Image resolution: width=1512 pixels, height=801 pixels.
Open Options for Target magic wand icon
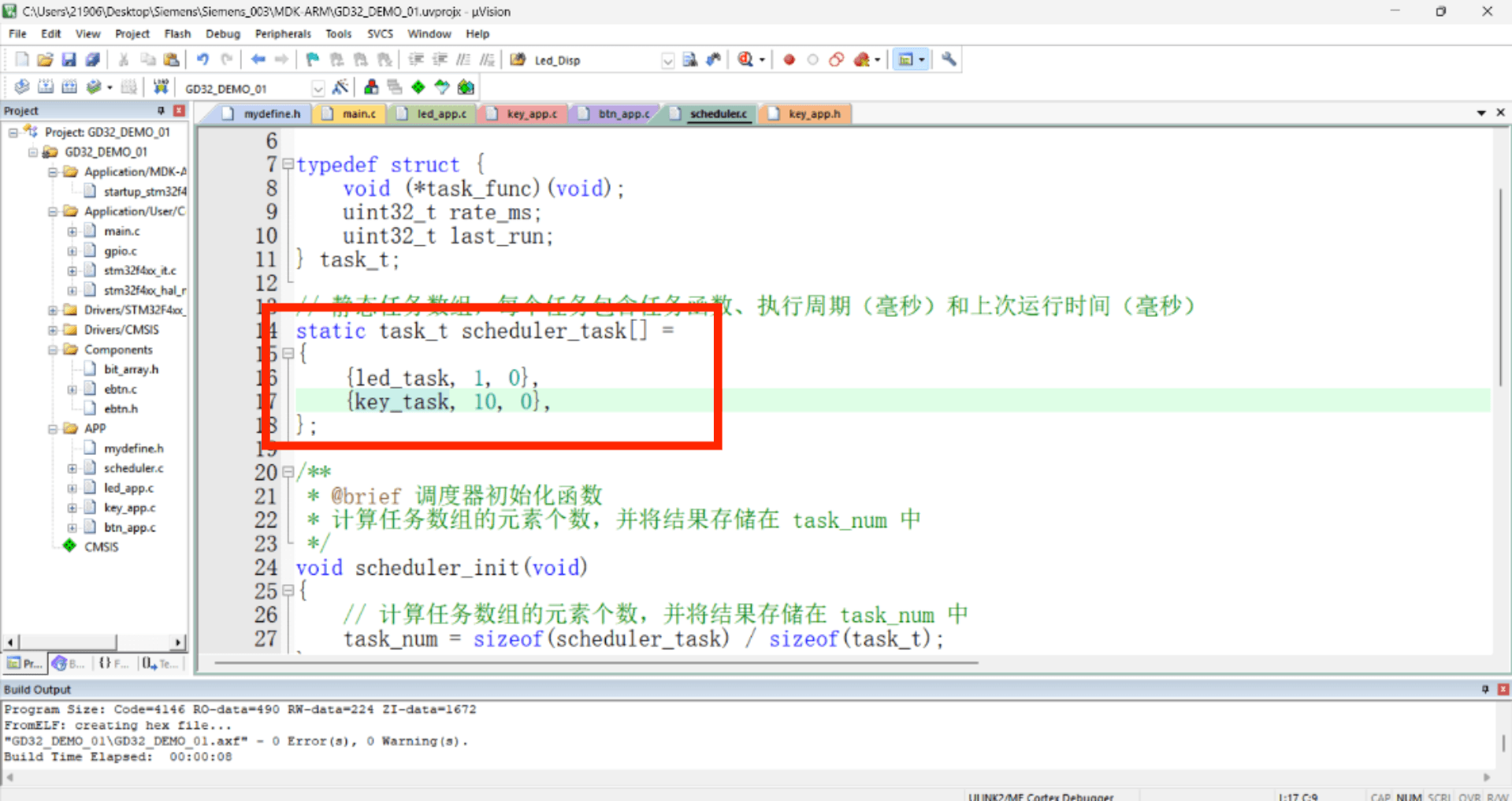[340, 88]
